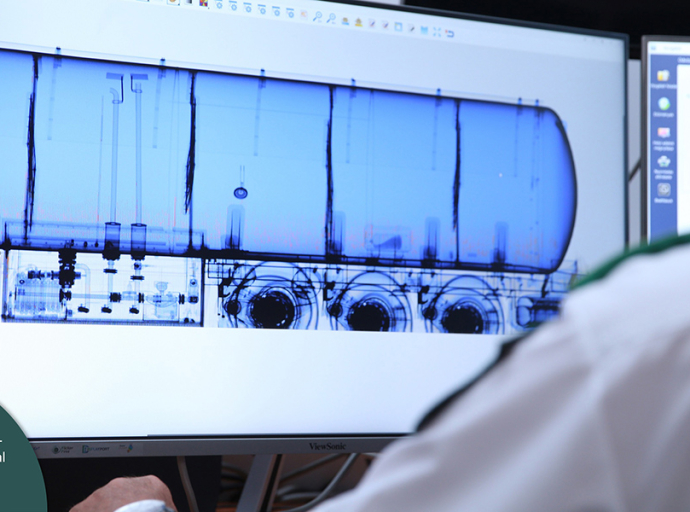The image size is (690, 512).
Task: Click the second magnifier zoom icon in toolbar
Action: 330,16
